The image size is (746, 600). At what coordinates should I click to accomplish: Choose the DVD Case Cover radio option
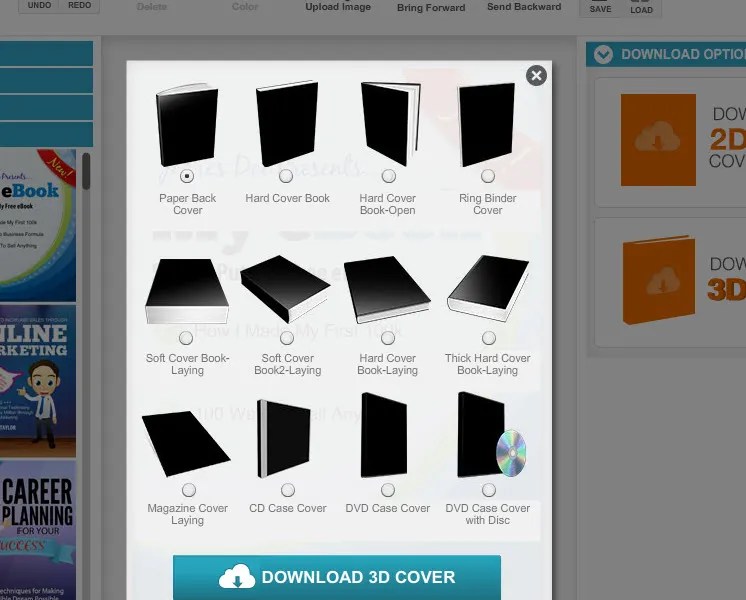tap(388, 490)
